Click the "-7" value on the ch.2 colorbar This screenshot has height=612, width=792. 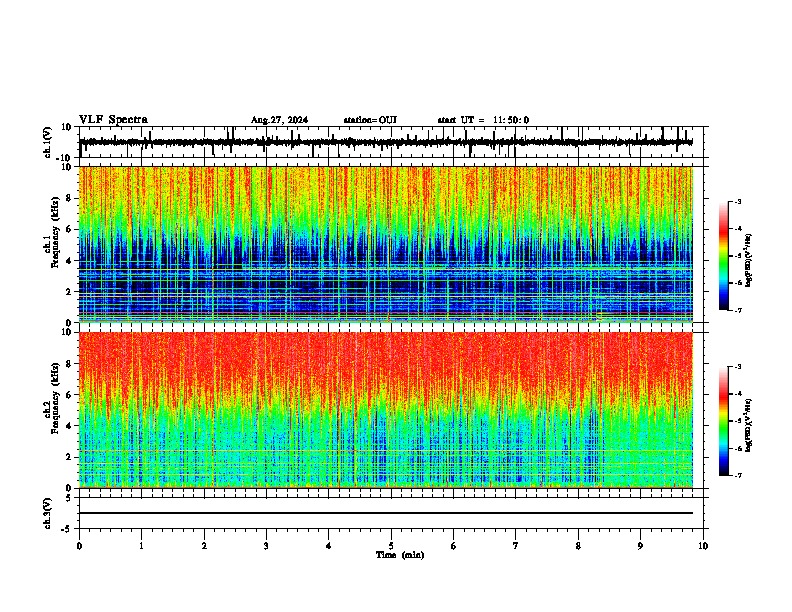point(737,475)
